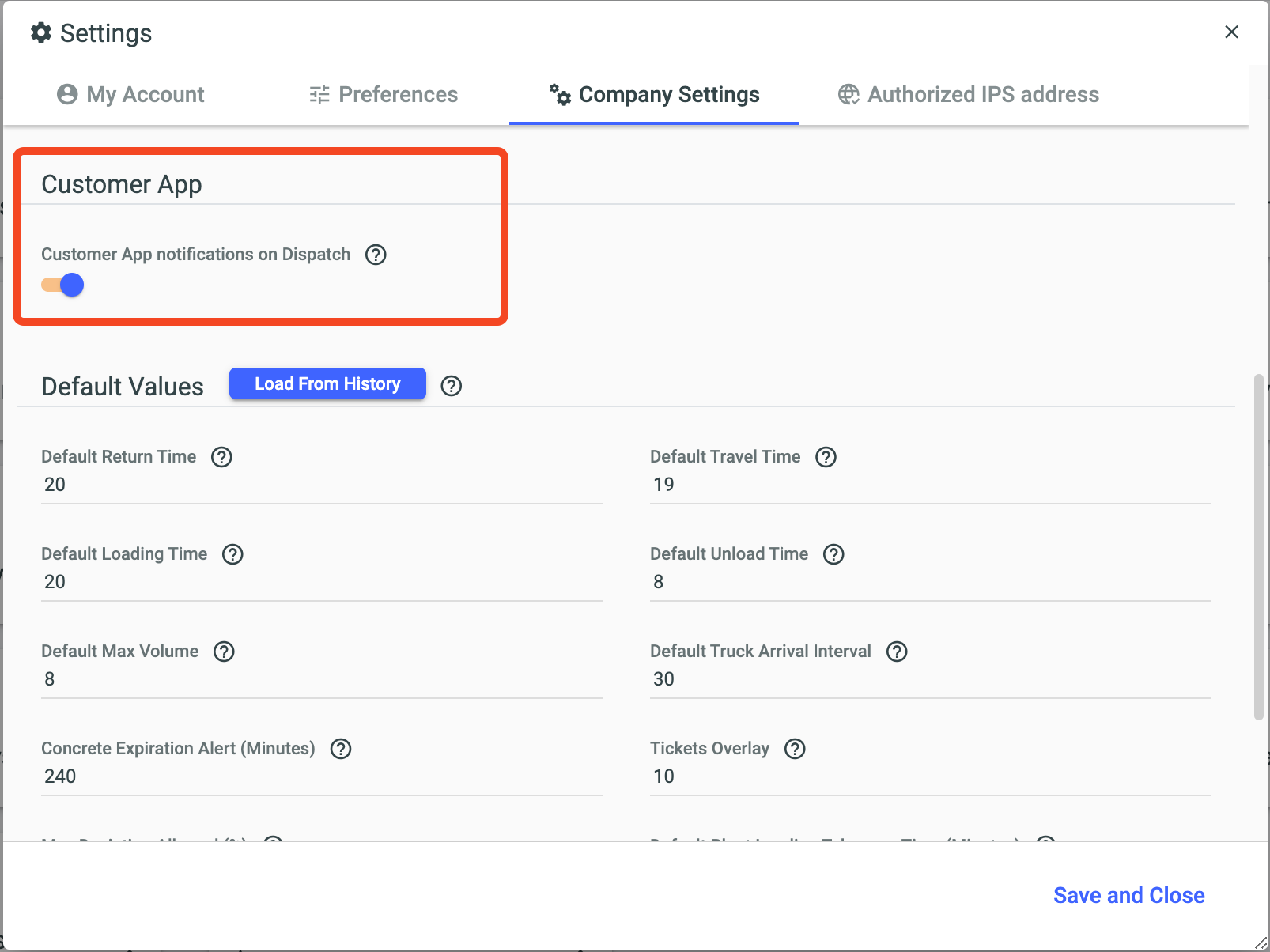Show help for Default Loading Time
This screenshot has width=1270, height=952.
(232, 554)
